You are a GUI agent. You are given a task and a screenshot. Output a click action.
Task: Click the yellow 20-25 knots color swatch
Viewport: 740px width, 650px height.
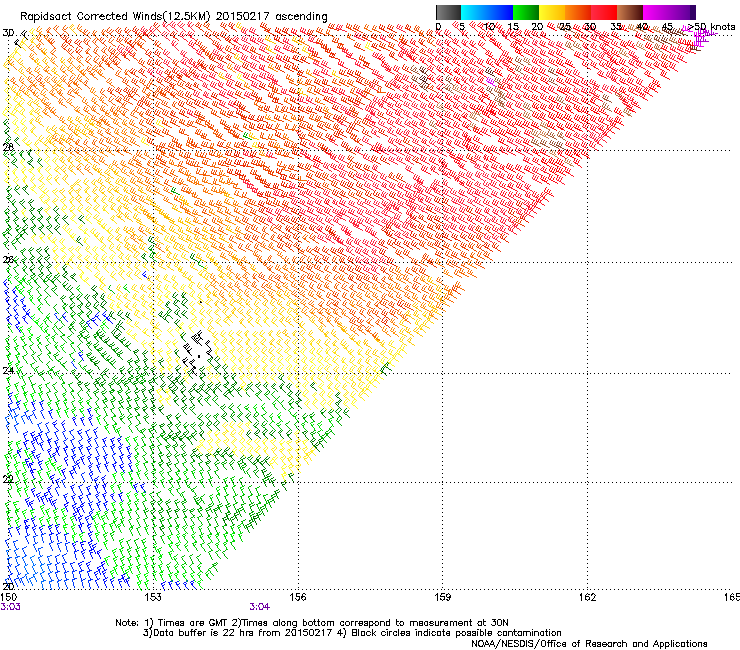[x=552, y=12]
